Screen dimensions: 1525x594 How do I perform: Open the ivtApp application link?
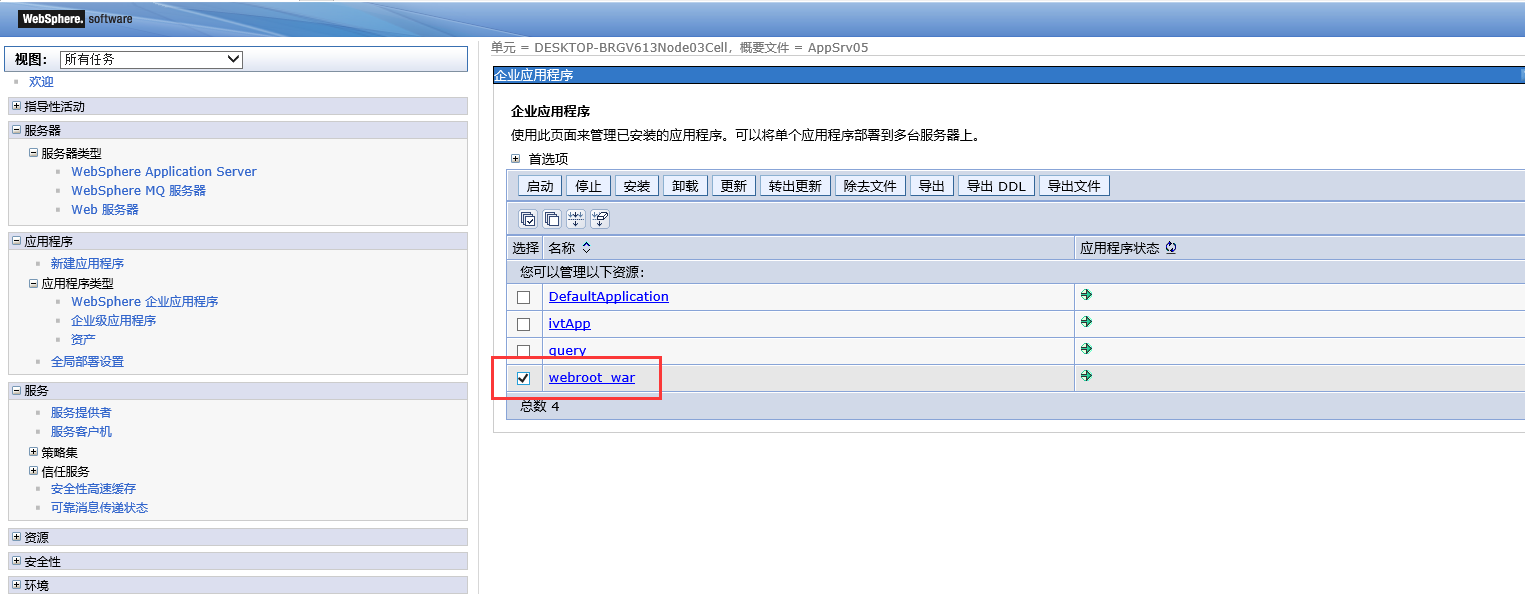[x=570, y=324]
